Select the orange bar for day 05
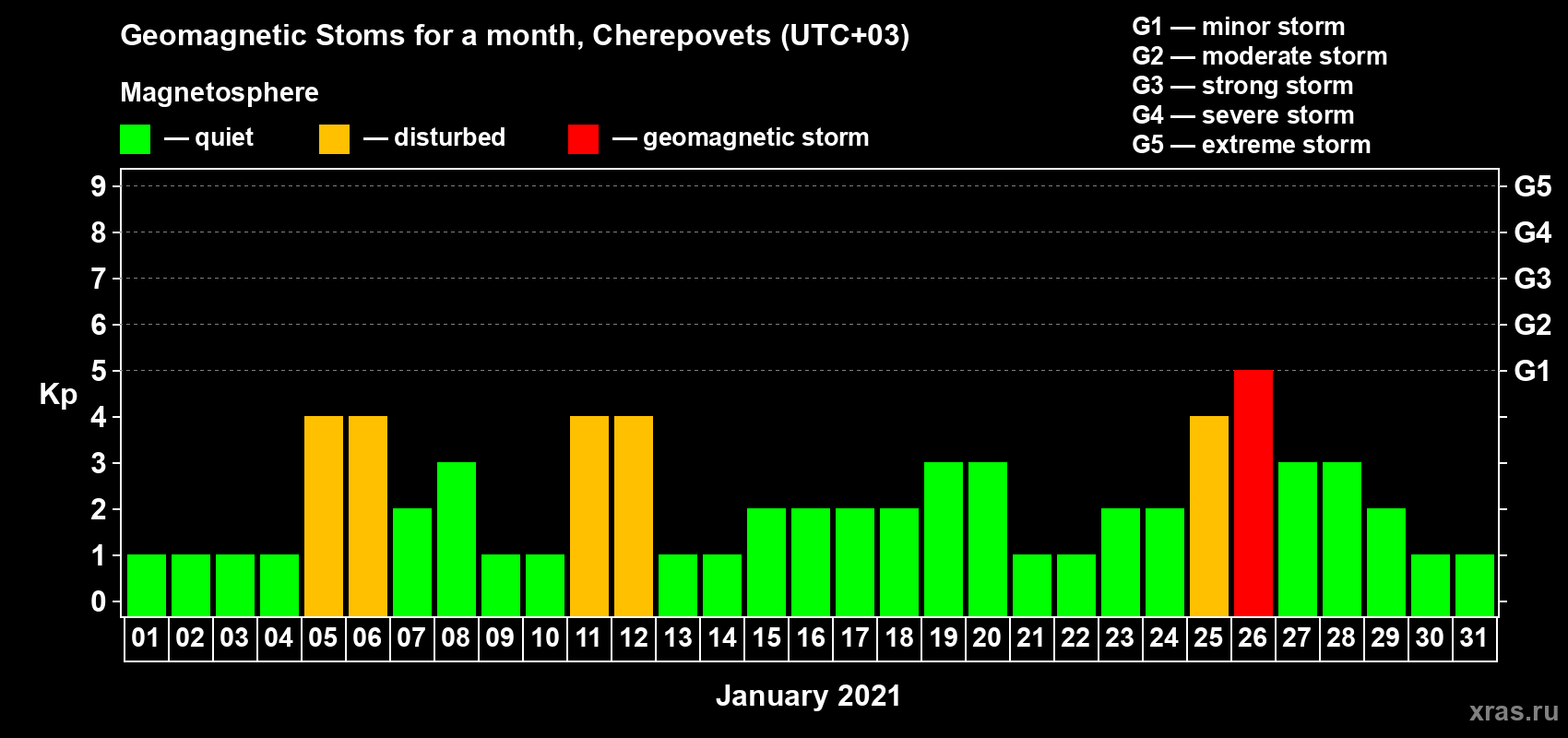 (324, 516)
